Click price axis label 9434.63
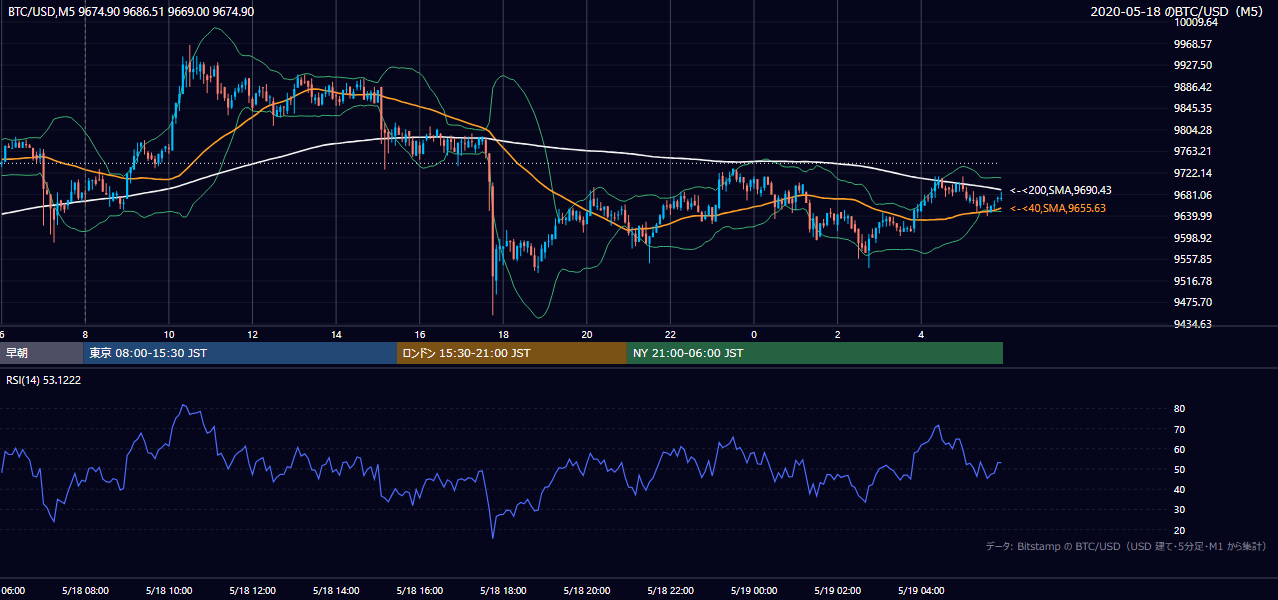The height and width of the screenshot is (600, 1278). pos(1193,324)
